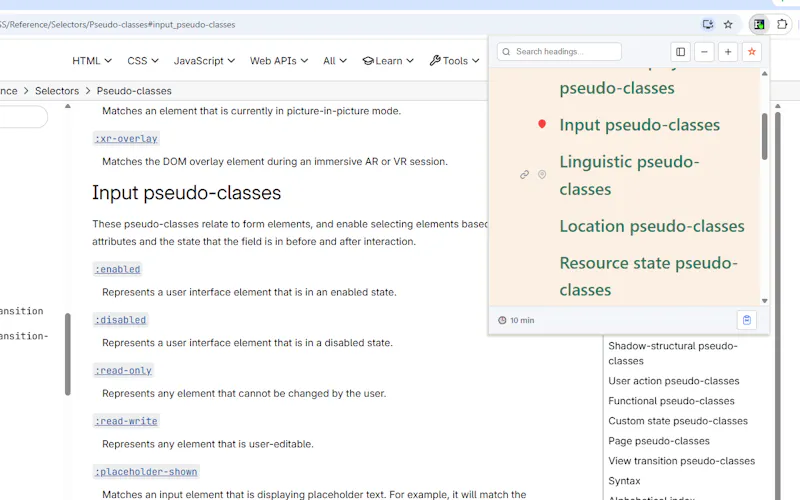The width and height of the screenshot is (800, 500).
Task: Open the HTML dropdown menu
Action: pyautogui.click(x=92, y=61)
